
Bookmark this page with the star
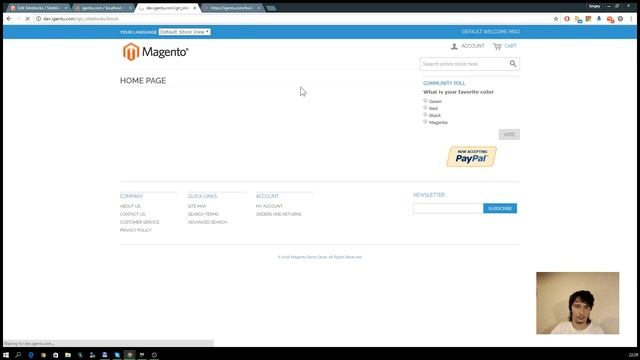pos(556,19)
